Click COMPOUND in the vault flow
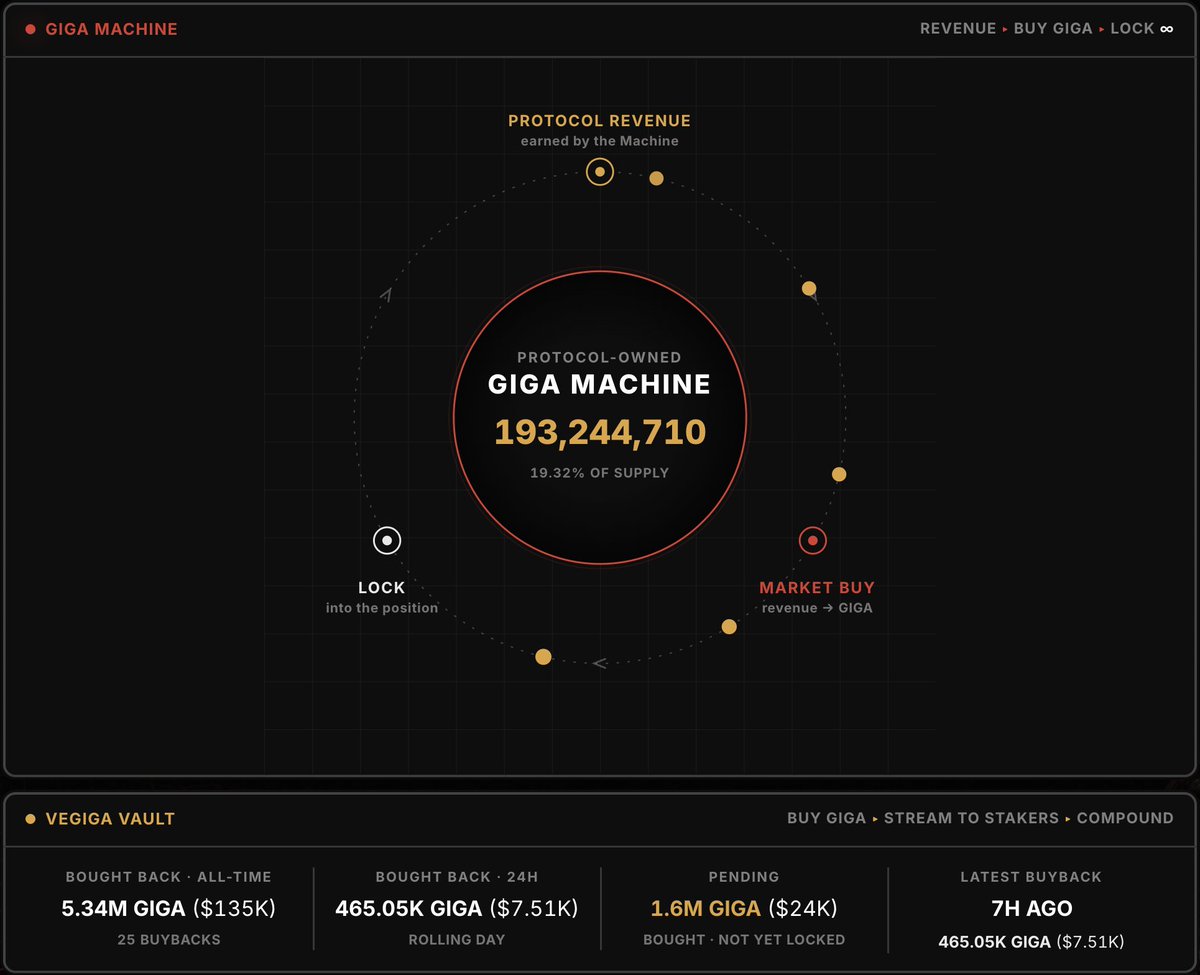 [1125, 818]
